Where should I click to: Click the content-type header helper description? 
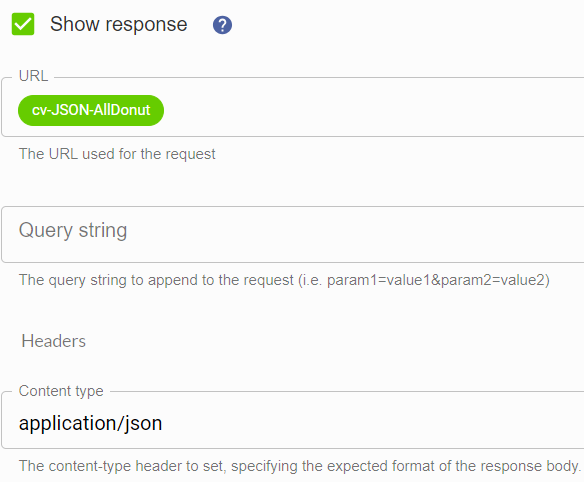(300, 466)
